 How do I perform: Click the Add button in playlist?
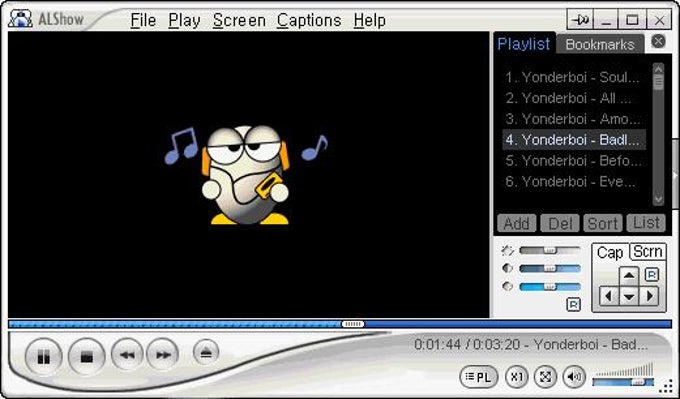(x=517, y=223)
